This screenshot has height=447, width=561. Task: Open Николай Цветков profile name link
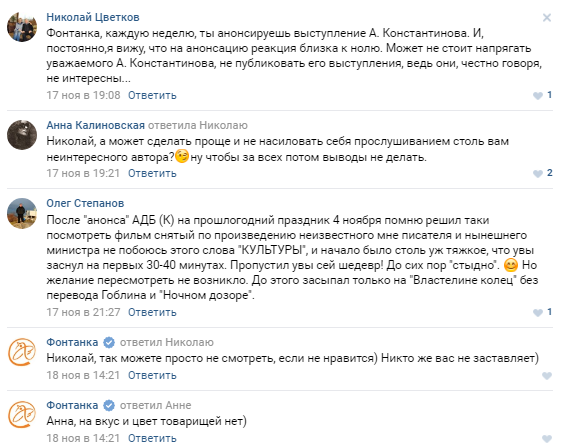point(93,17)
